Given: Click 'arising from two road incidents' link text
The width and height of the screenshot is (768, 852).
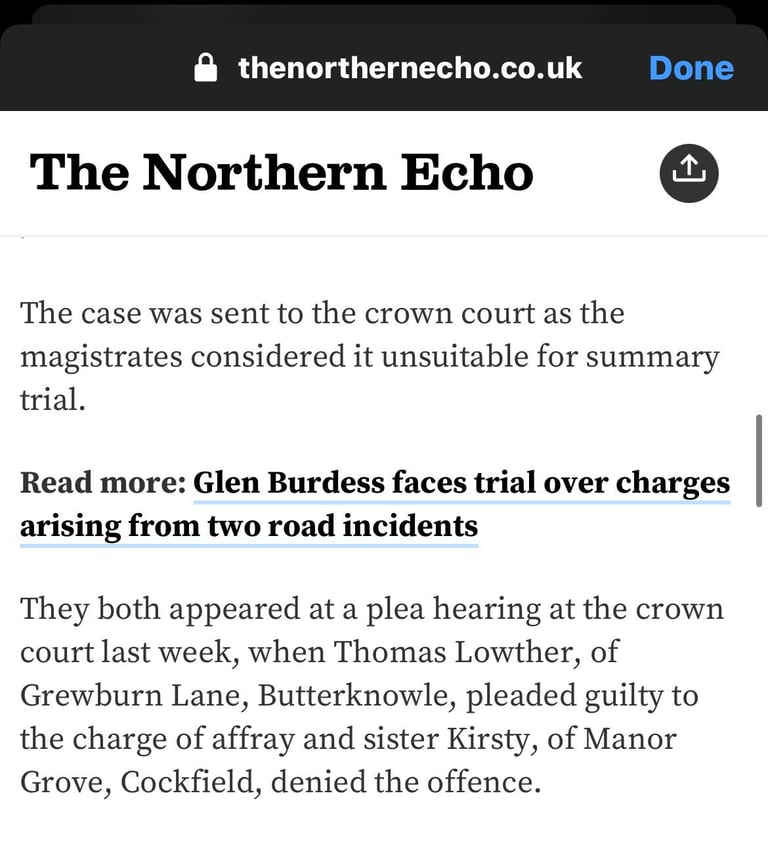Looking at the screenshot, I should pyautogui.click(x=249, y=526).
